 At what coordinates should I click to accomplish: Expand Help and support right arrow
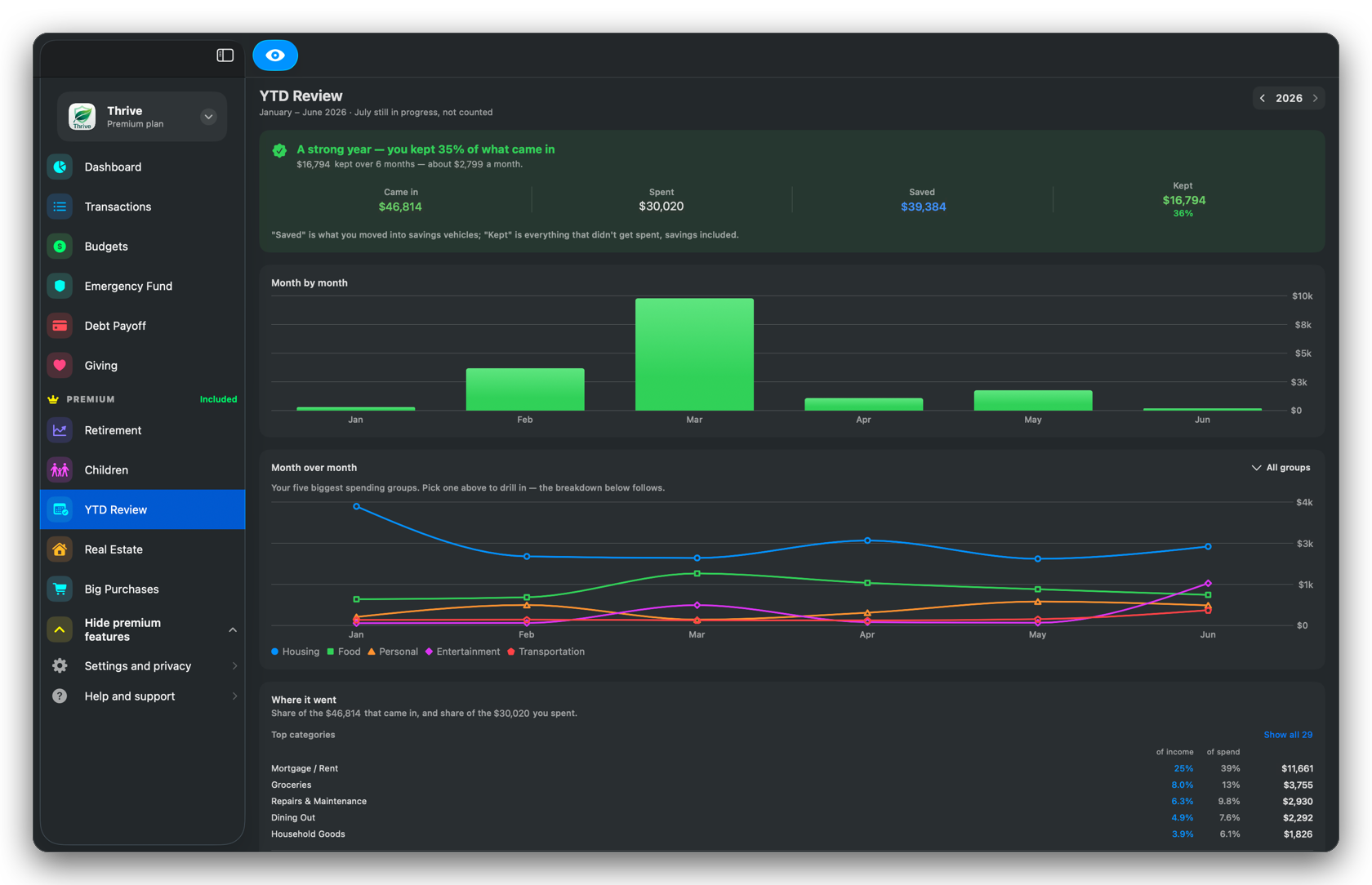coord(234,696)
